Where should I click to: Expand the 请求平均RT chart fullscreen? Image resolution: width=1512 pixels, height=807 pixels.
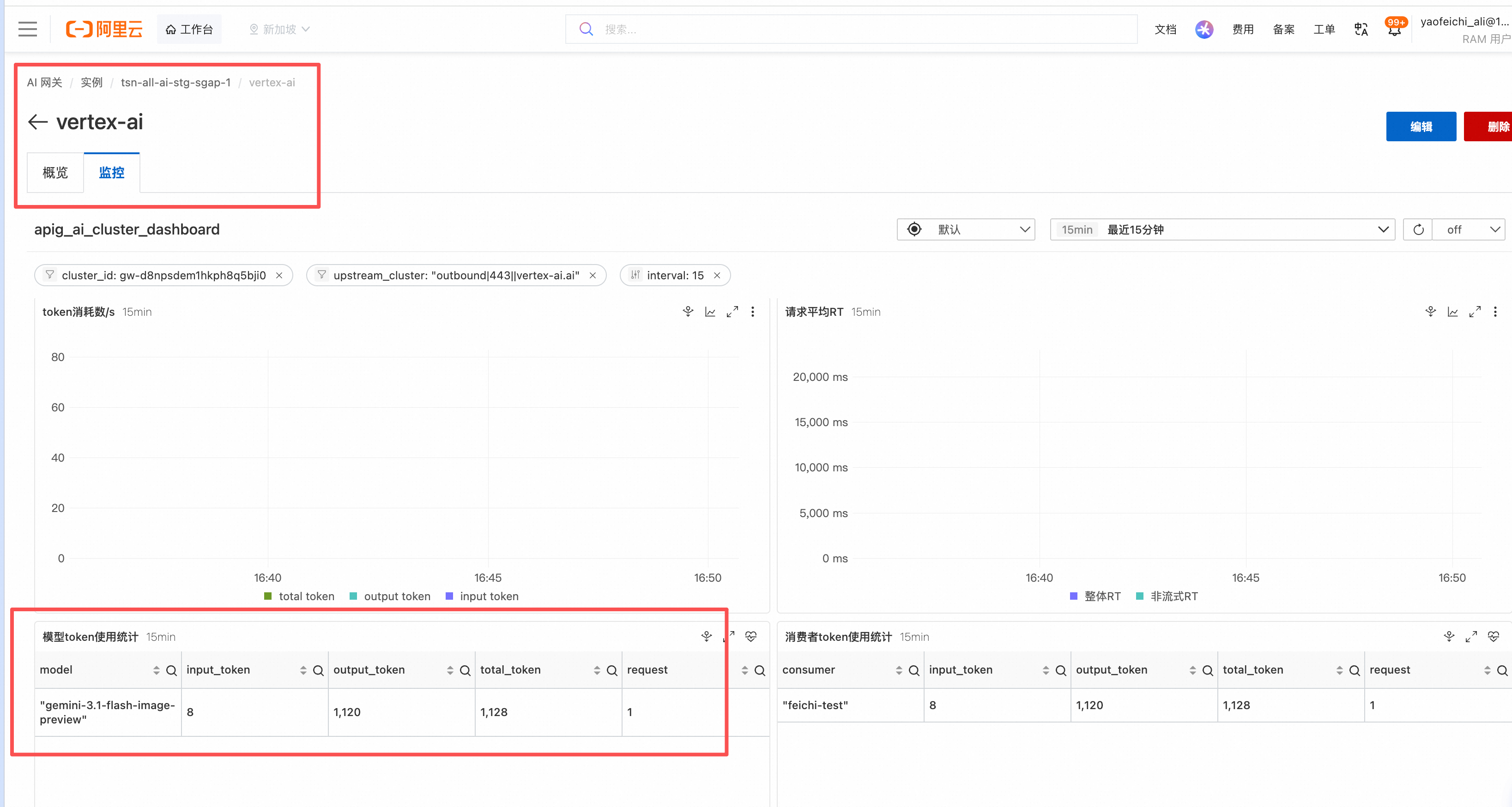(1475, 312)
